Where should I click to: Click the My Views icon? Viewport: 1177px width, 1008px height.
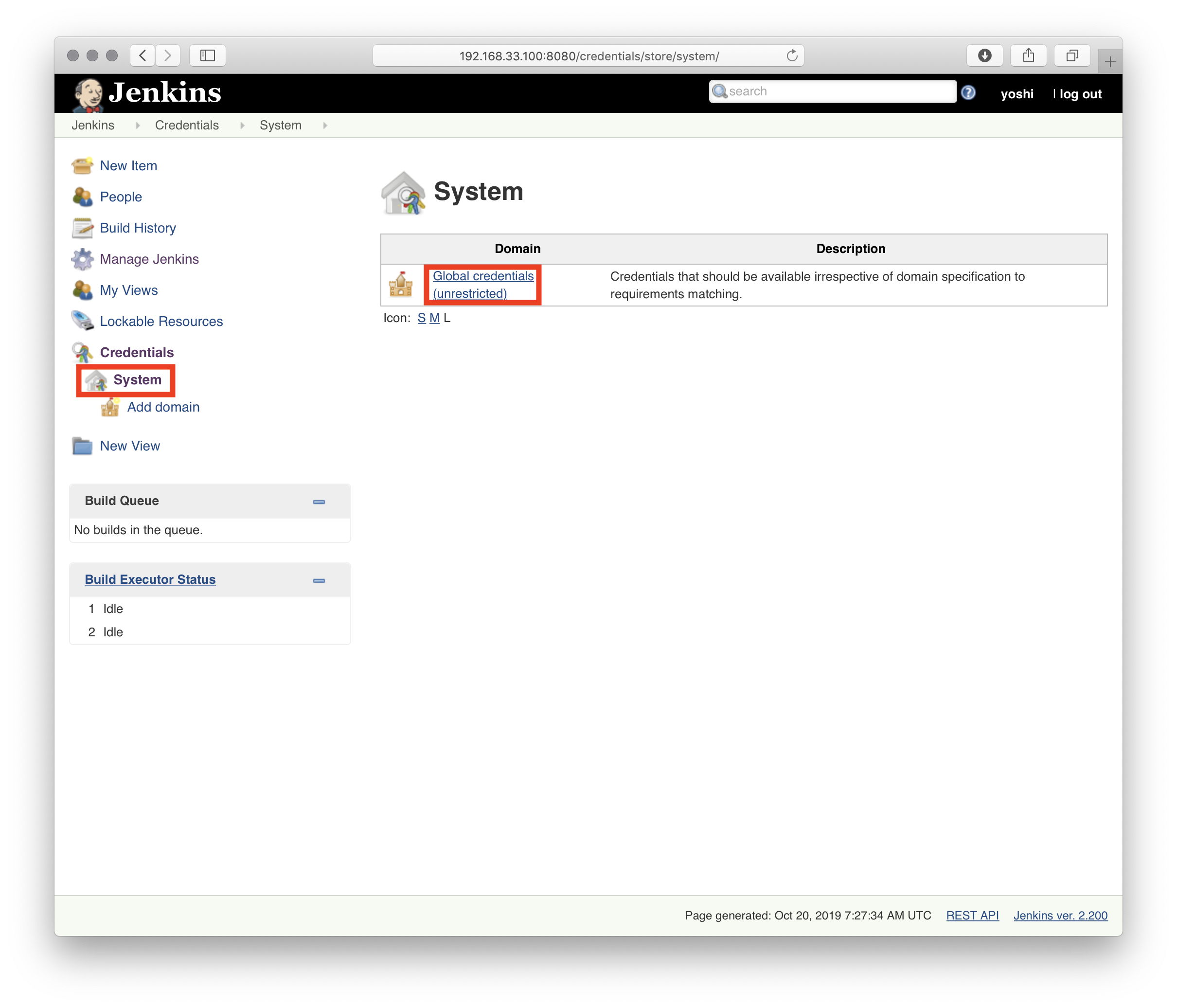tap(82, 290)
